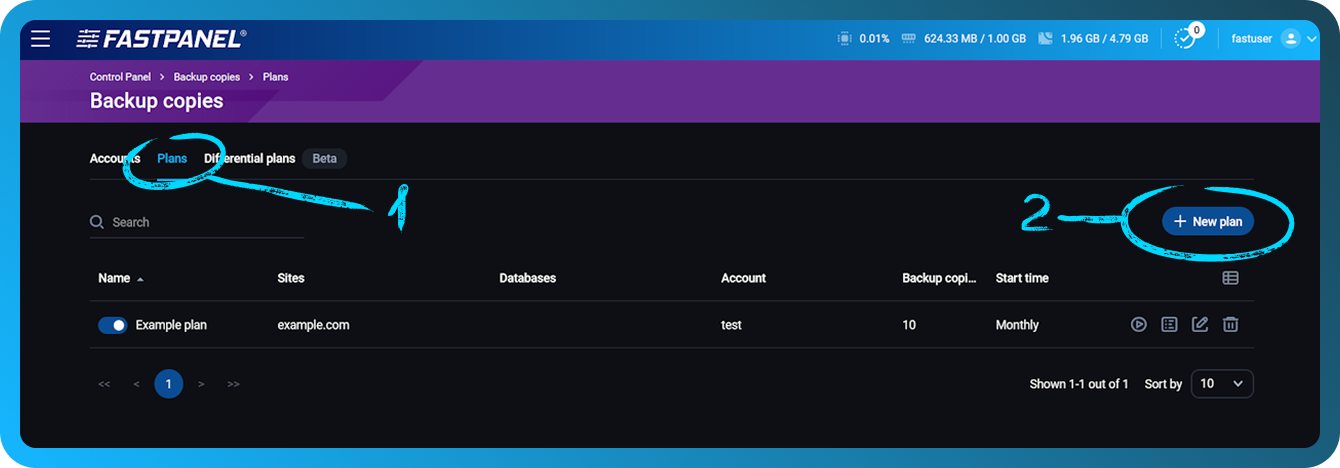1340x468 pixels.
Task: Open the task queue notifications icon
Action: click(x=1184, y=39)
